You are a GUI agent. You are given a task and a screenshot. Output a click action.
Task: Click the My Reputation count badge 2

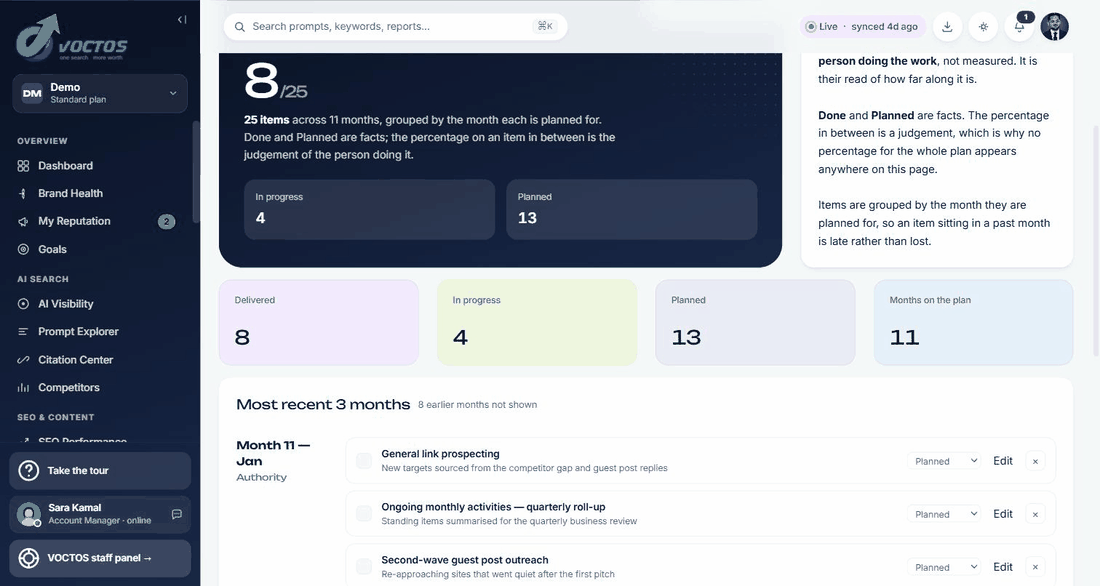click(x=166, y=222)
